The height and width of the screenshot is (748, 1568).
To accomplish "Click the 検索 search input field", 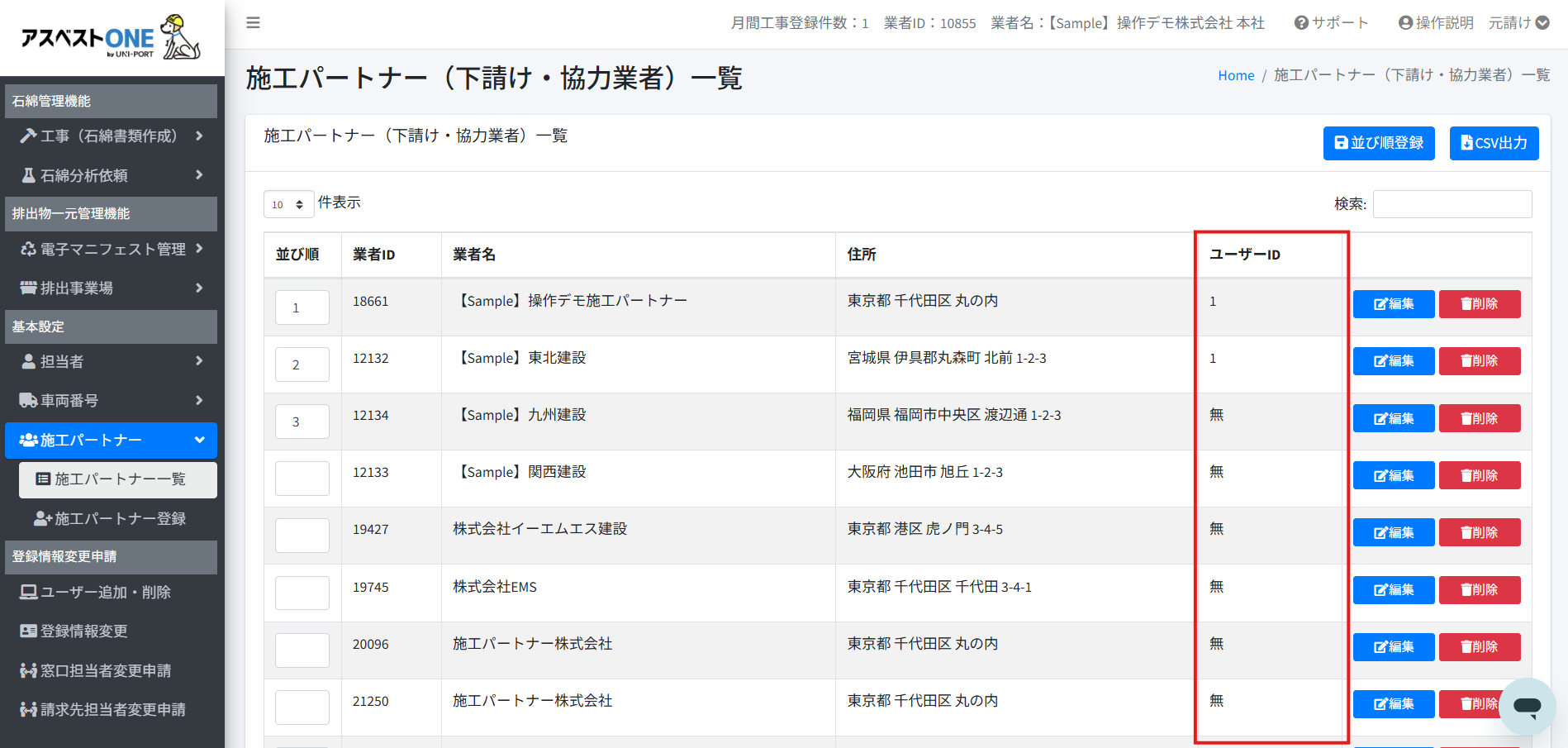I will (x=1452, y=204).
